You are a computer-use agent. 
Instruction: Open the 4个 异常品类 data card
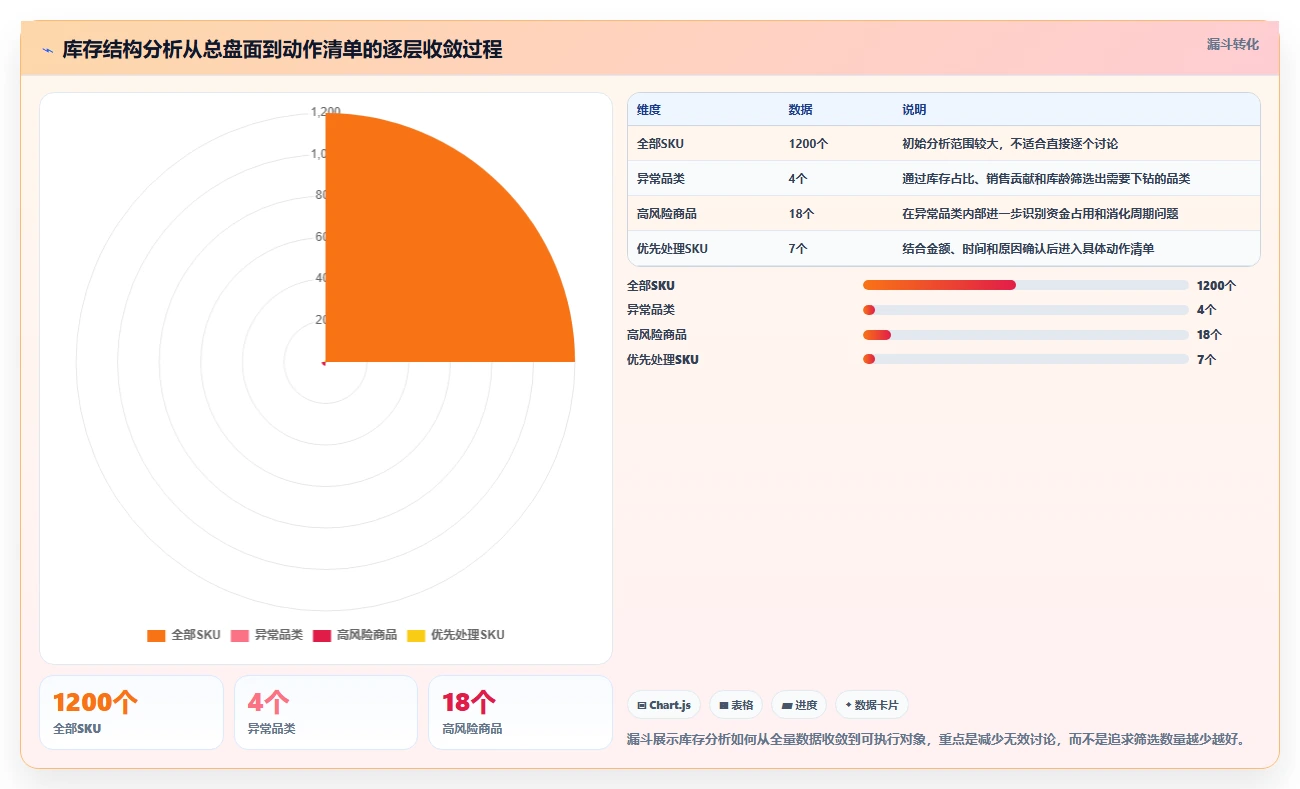(326, 712)
